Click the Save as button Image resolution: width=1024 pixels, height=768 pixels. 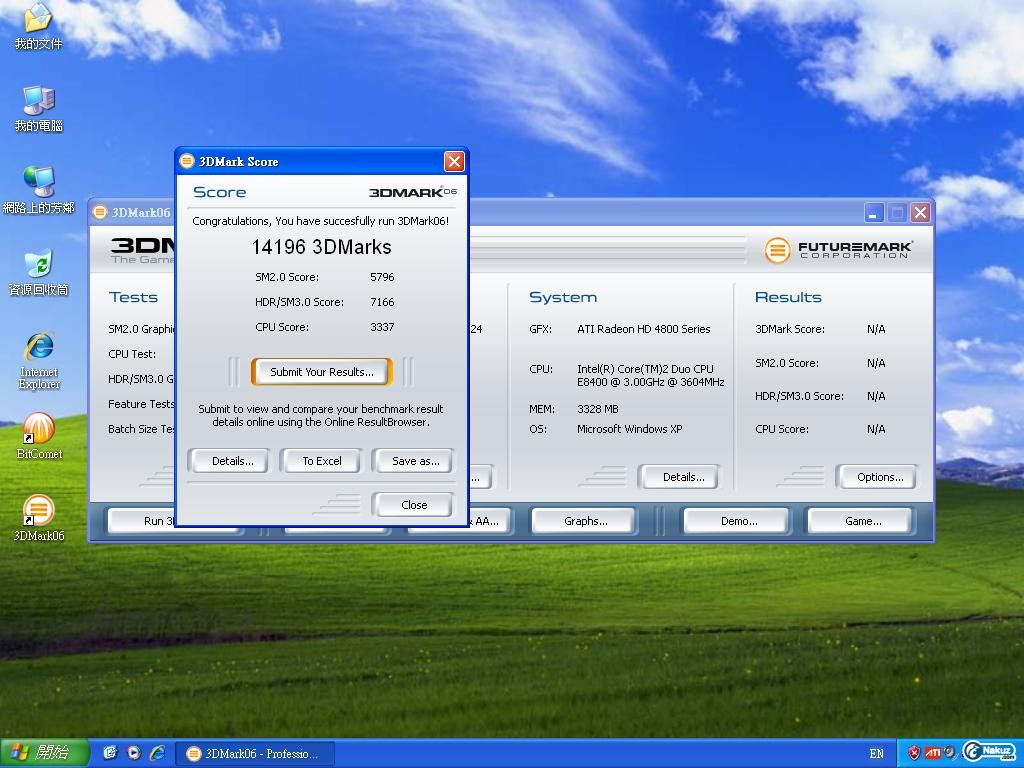415,461
